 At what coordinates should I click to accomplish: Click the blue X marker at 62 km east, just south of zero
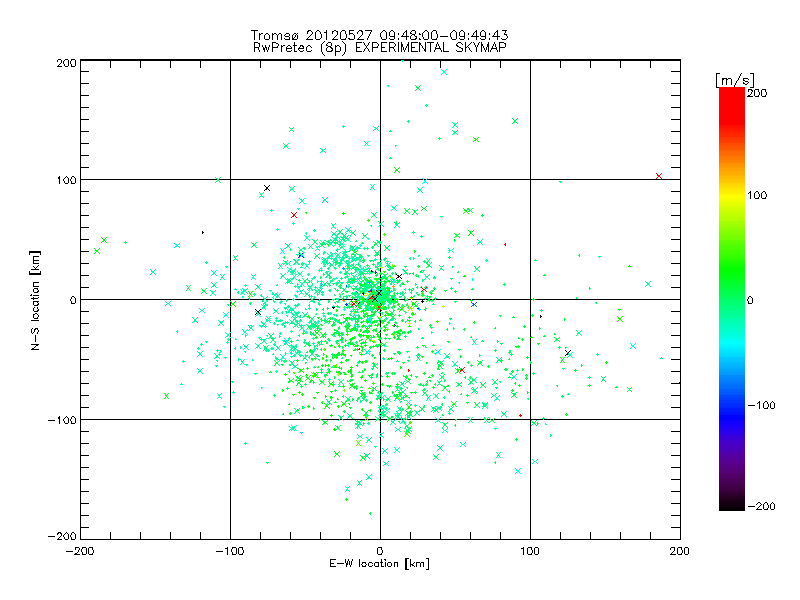tap(474, 304)
